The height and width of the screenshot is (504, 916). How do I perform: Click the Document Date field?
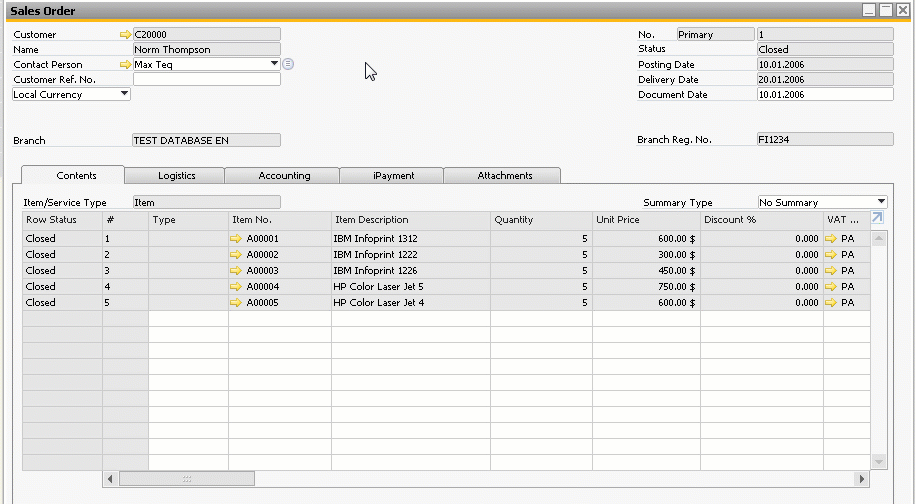(825, 94)
